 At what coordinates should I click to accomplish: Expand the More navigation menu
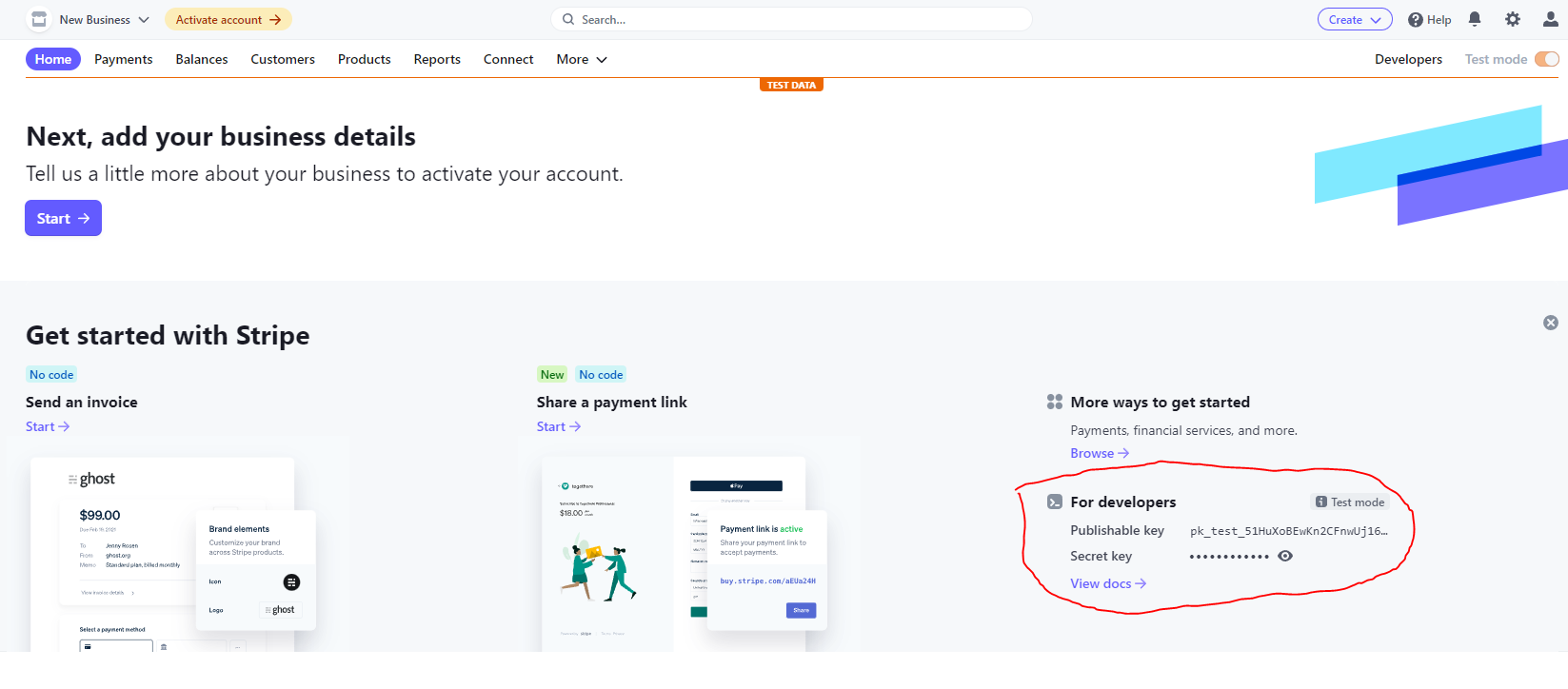[x=581, y=59]
